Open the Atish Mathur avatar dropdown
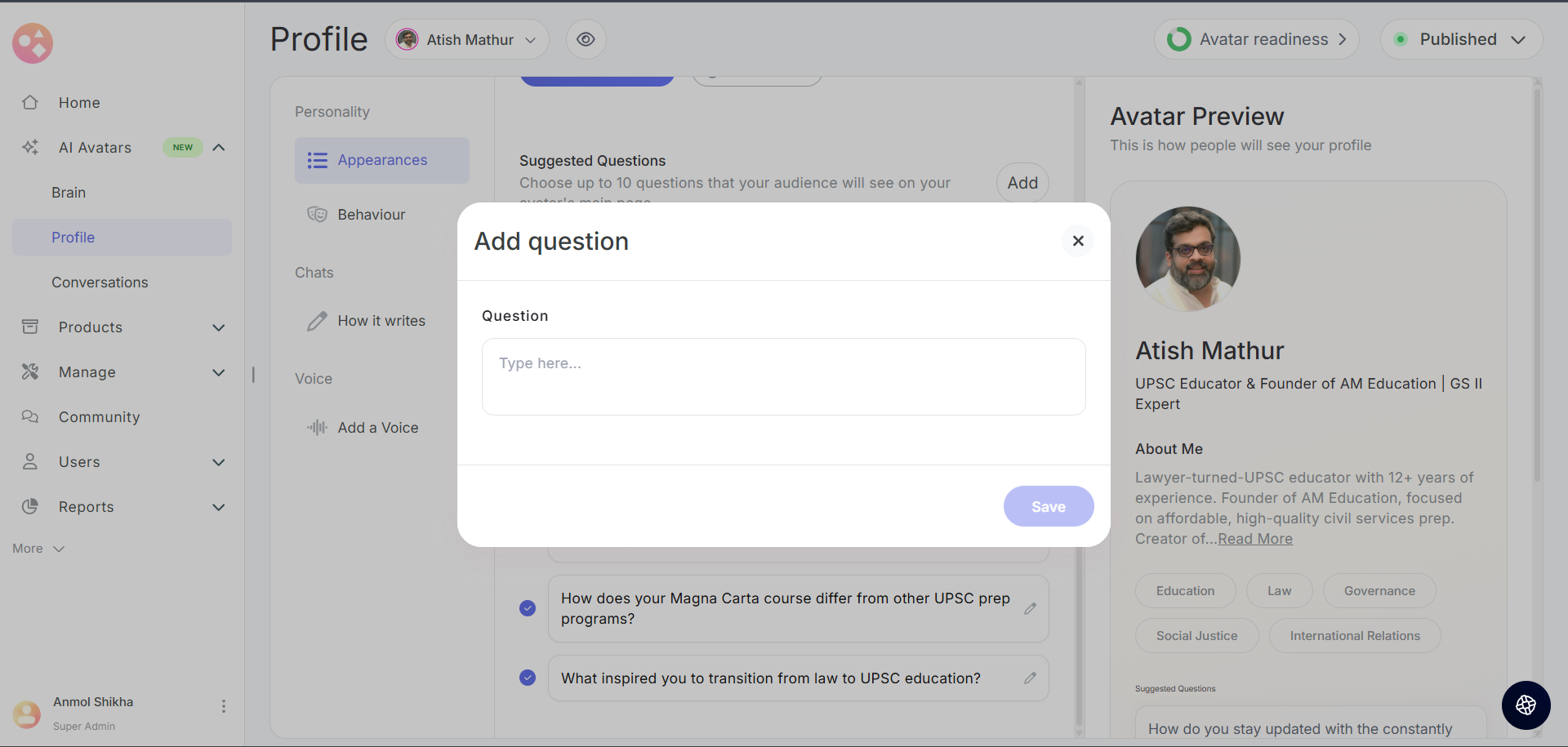This screenshot has height=747, width=1568. point(466,39)
